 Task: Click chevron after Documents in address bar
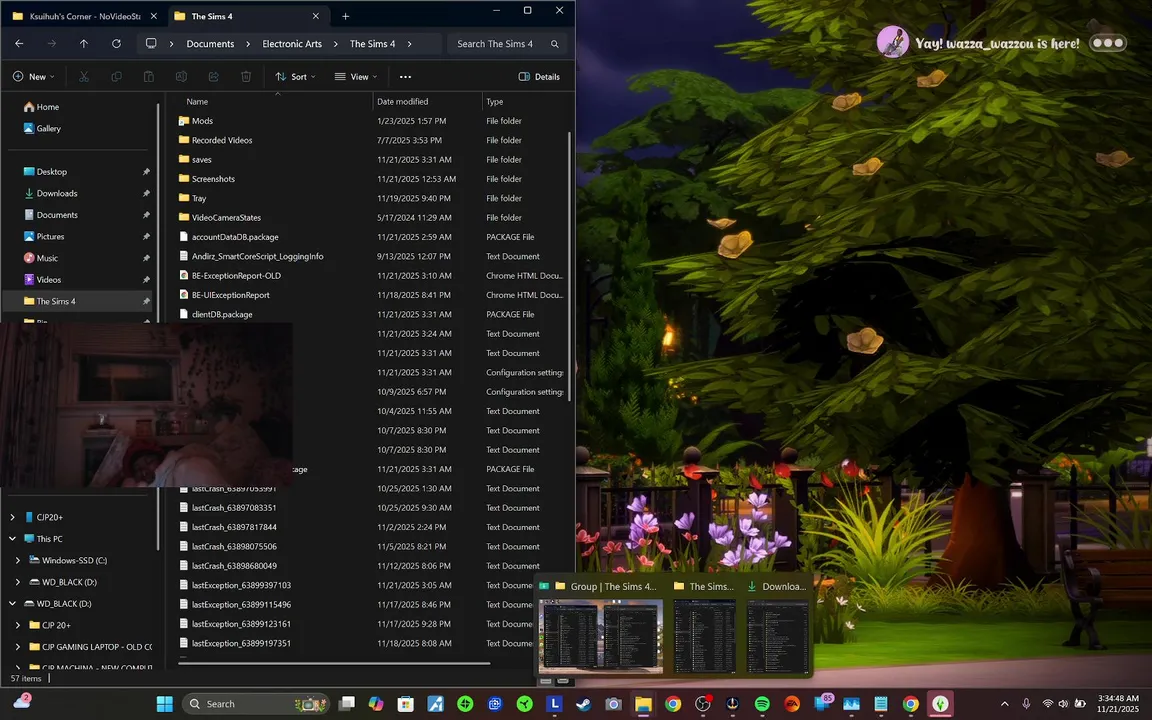click(248, 44)
